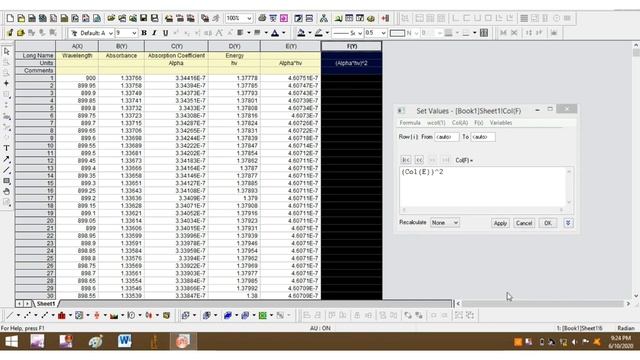Click the font color A icon
Viewport: 640px width, 360px height.
click(275, 33)
